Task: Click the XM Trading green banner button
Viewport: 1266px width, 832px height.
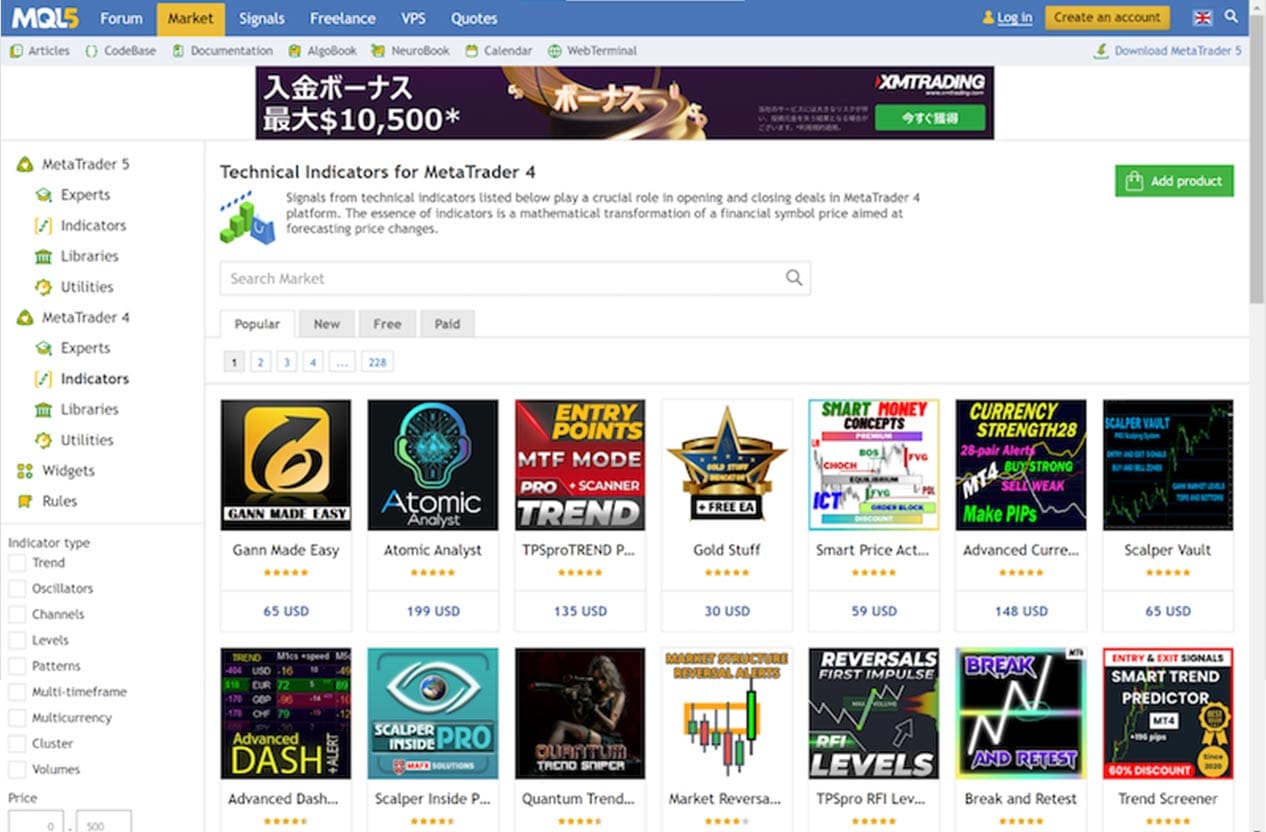Action: click(930, 118)
